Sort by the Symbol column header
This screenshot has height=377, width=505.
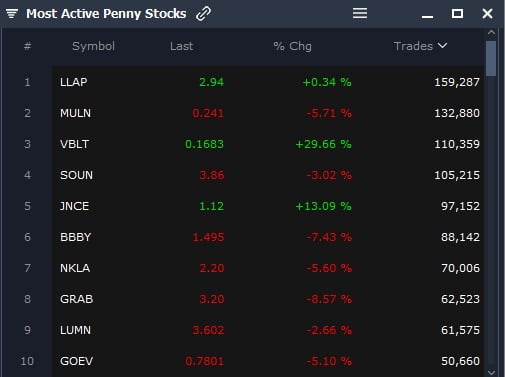tap(93, 46)
